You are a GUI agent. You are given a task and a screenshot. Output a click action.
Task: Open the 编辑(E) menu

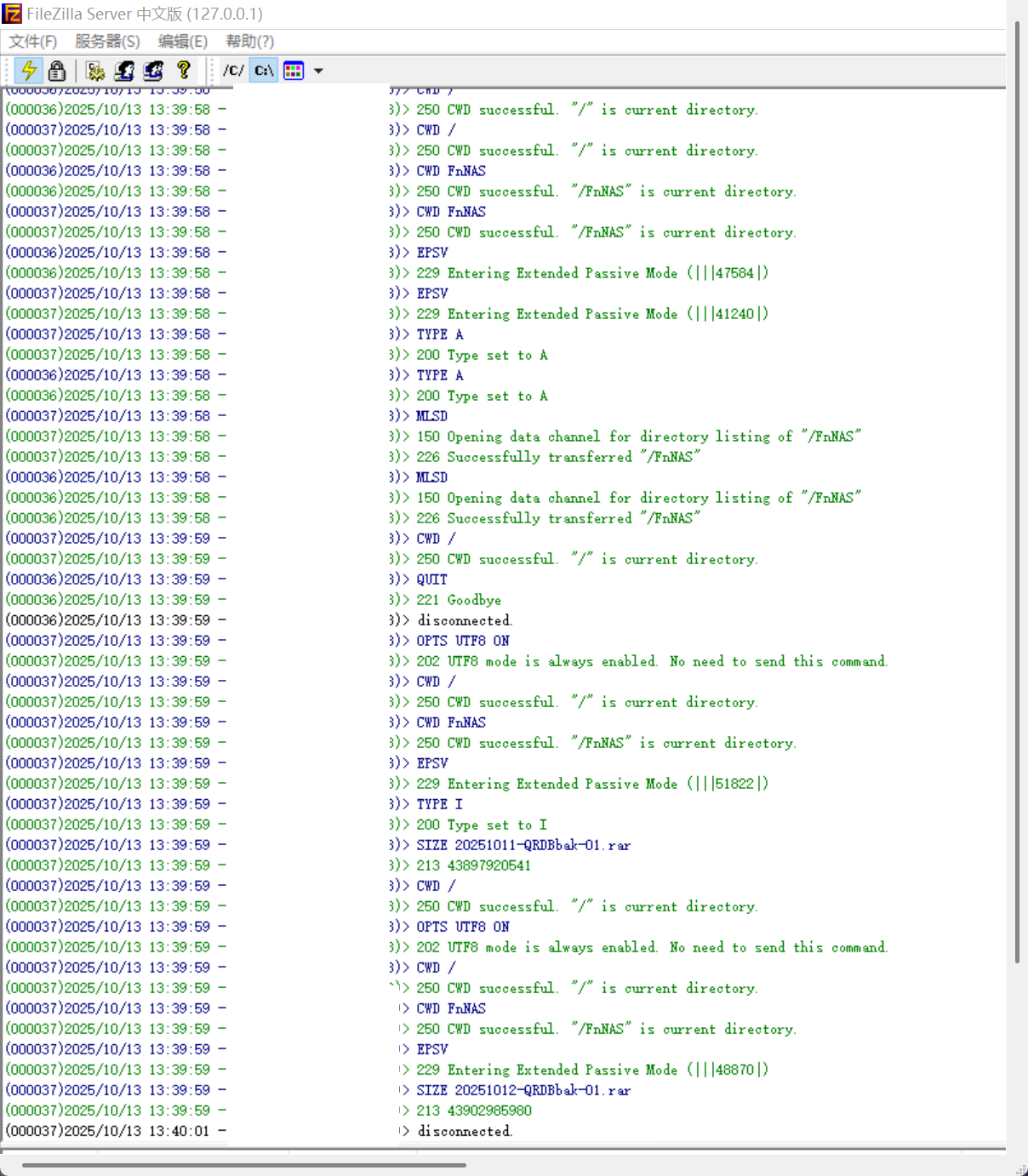pos(183,42)
